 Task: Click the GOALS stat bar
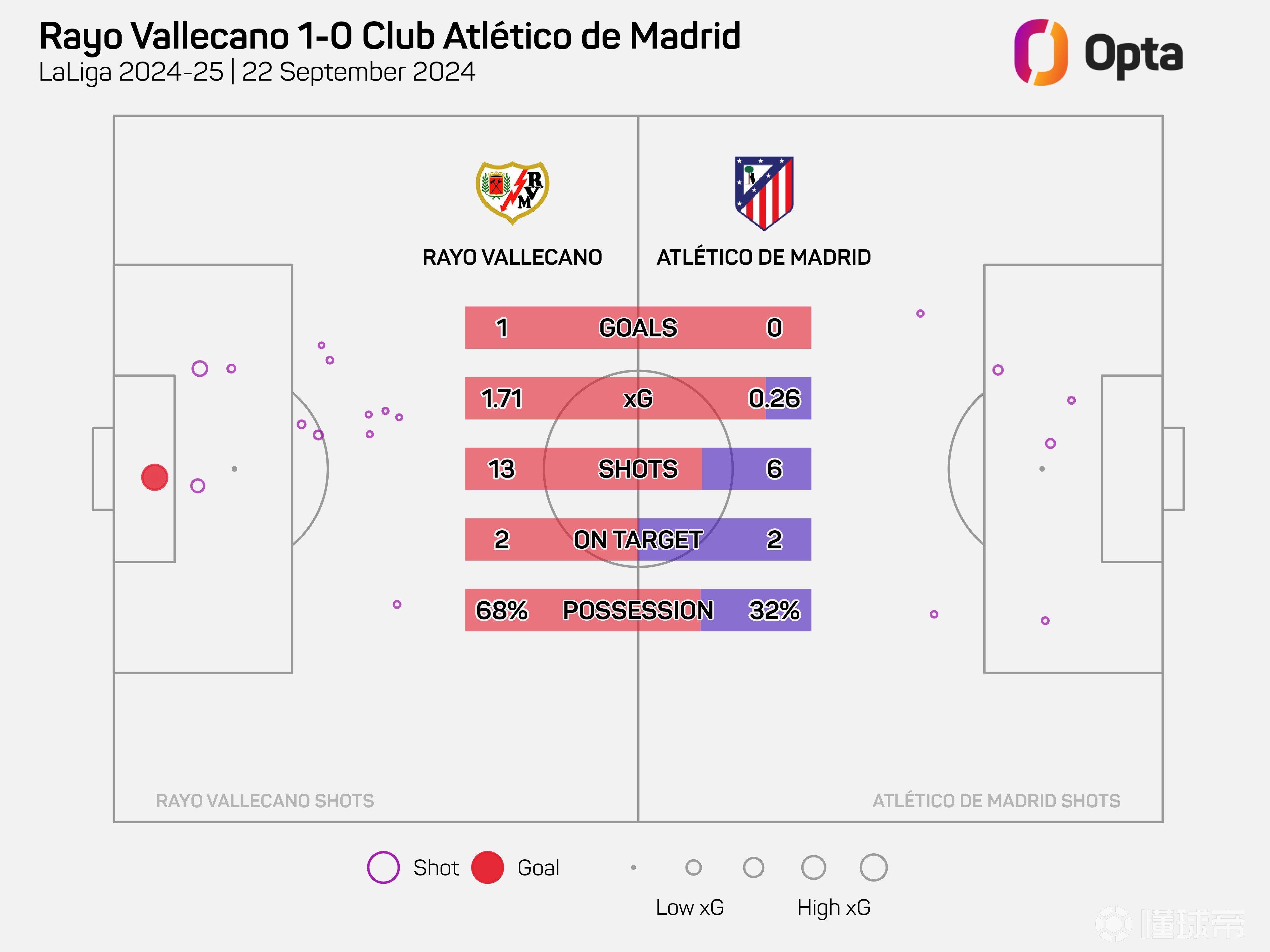pyautogui.click(x=638, y=328)
